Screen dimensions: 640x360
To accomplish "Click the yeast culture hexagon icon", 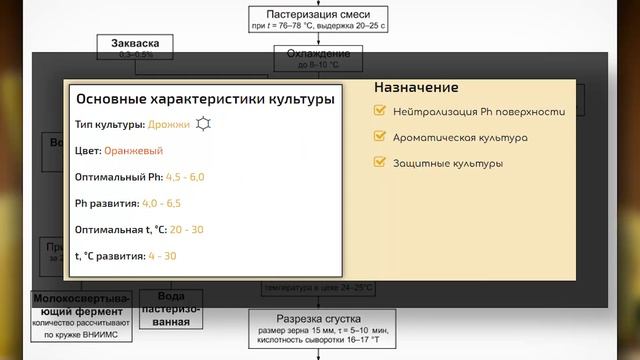I will point(203,124).
